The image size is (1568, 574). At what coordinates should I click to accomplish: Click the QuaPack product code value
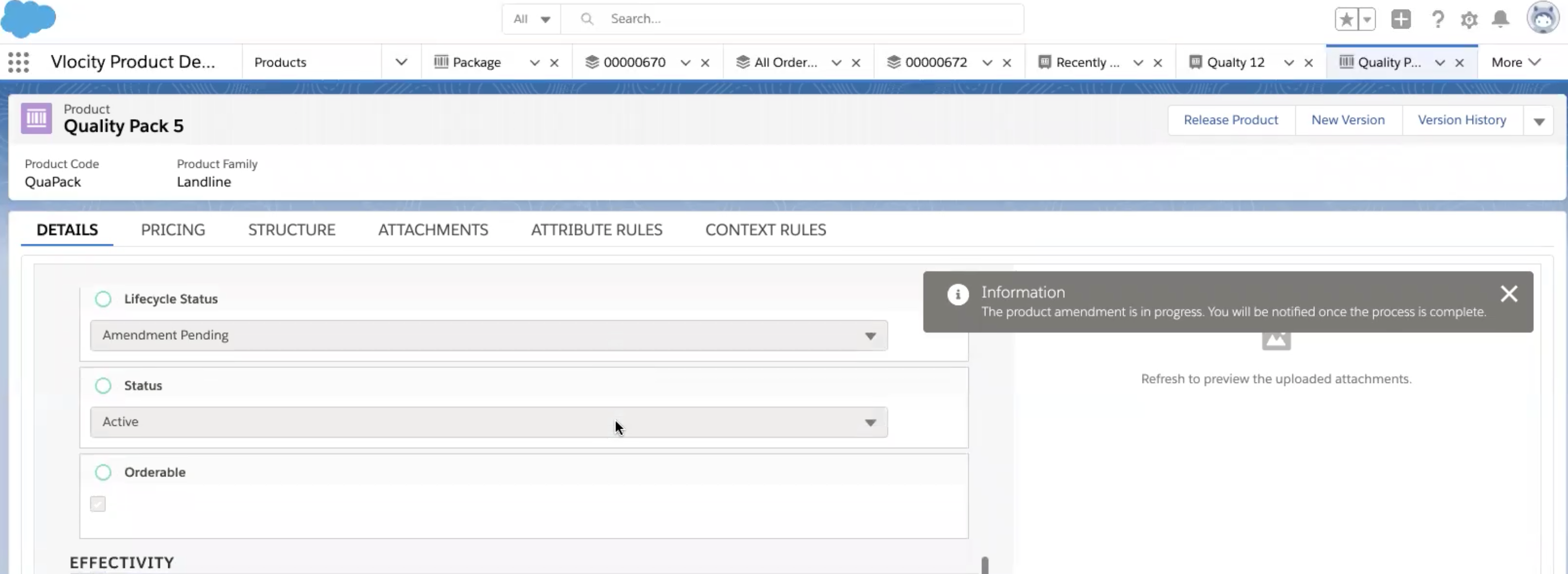coord(53,181)
